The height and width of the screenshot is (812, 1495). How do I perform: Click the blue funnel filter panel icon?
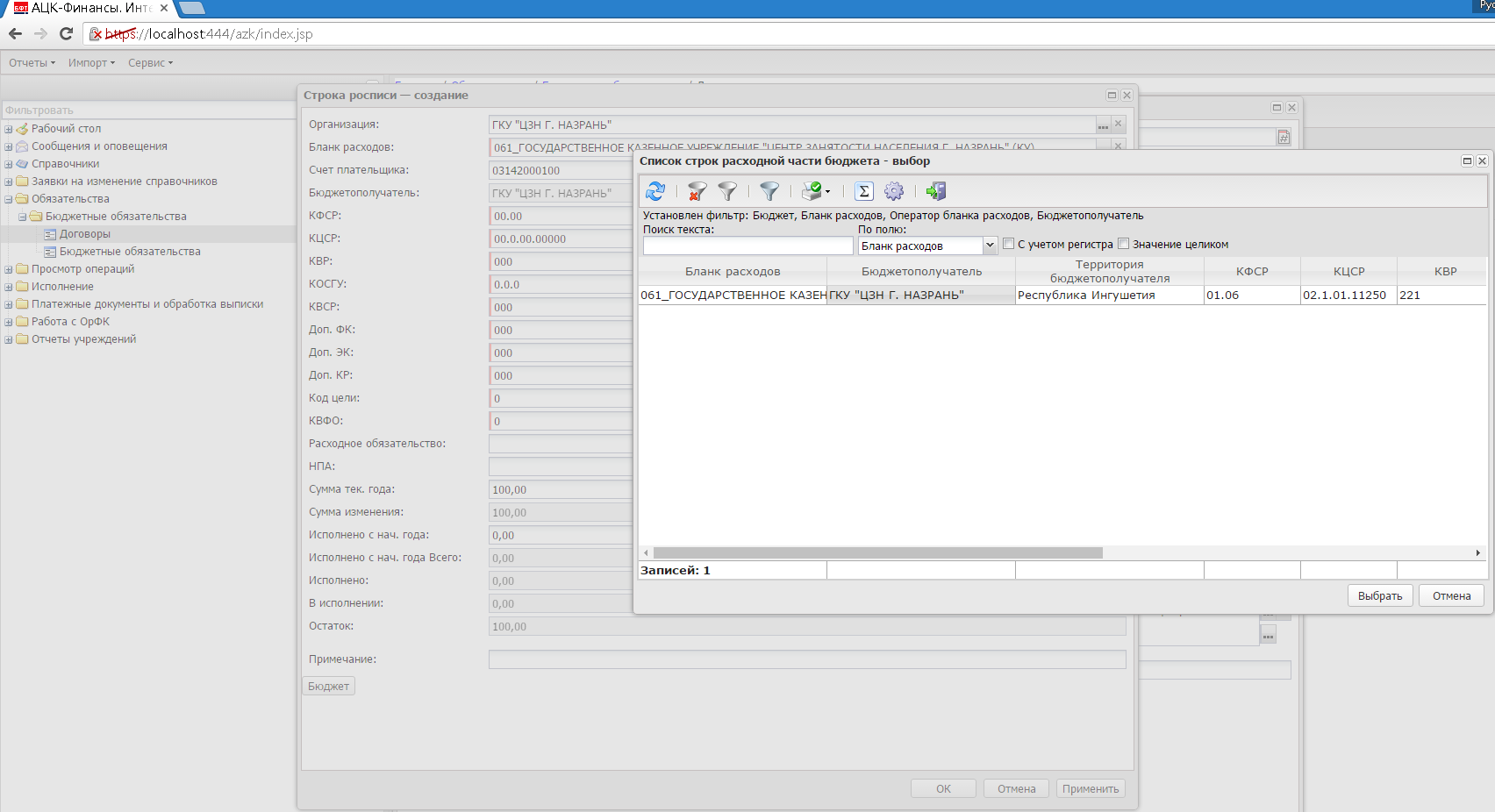pyautogui.click(x=769, y=191)
